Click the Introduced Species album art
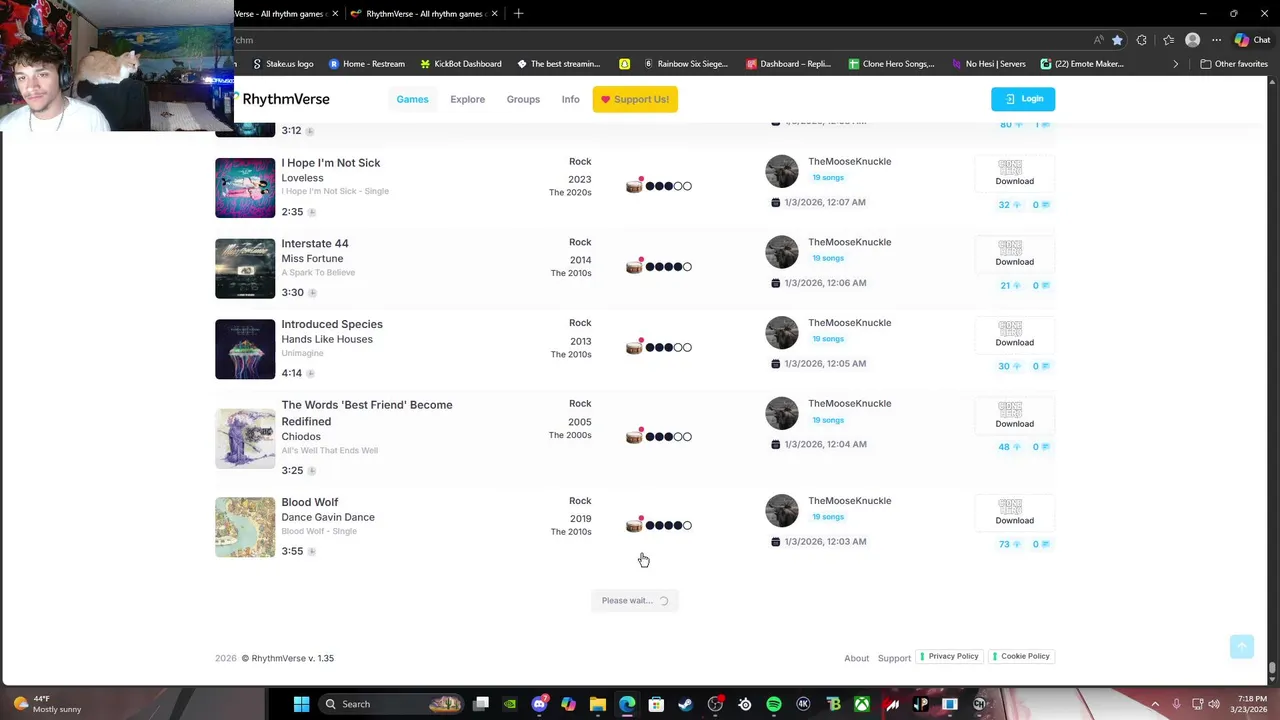 pos(245,349)
